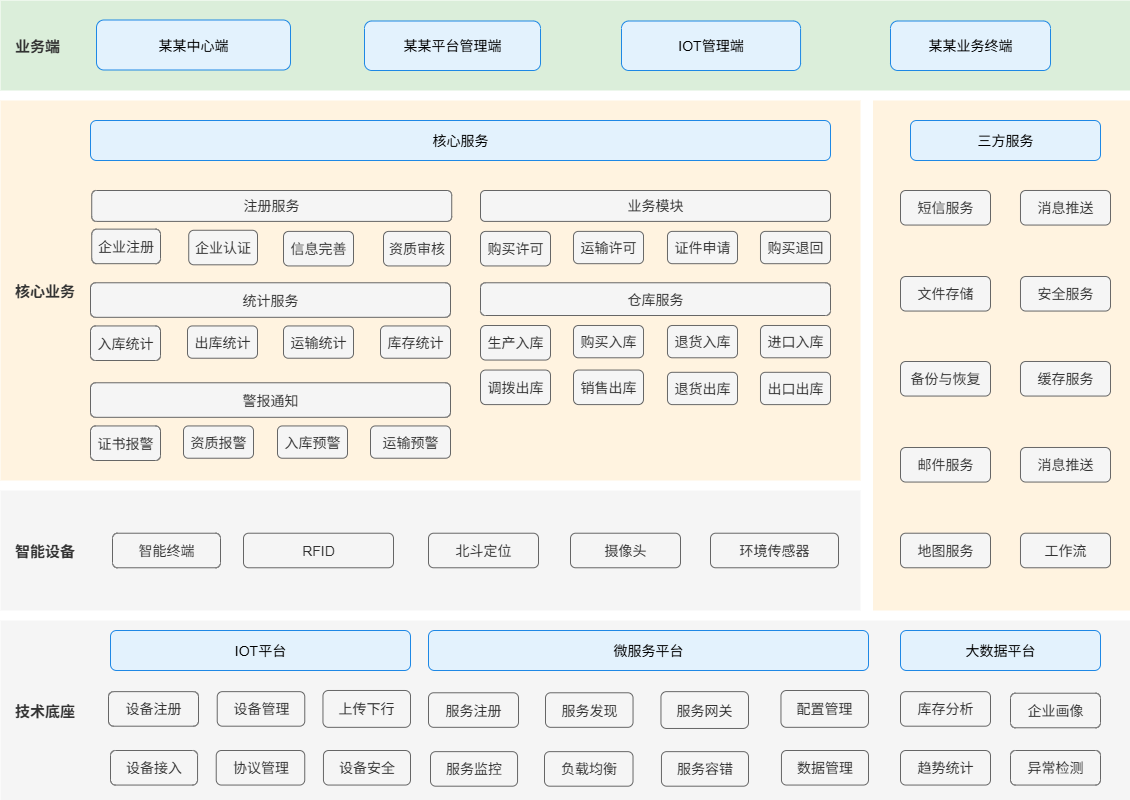Screen dimensions: 1130x800
Task: Select the RFID smart device
Action: coord(317,550)
